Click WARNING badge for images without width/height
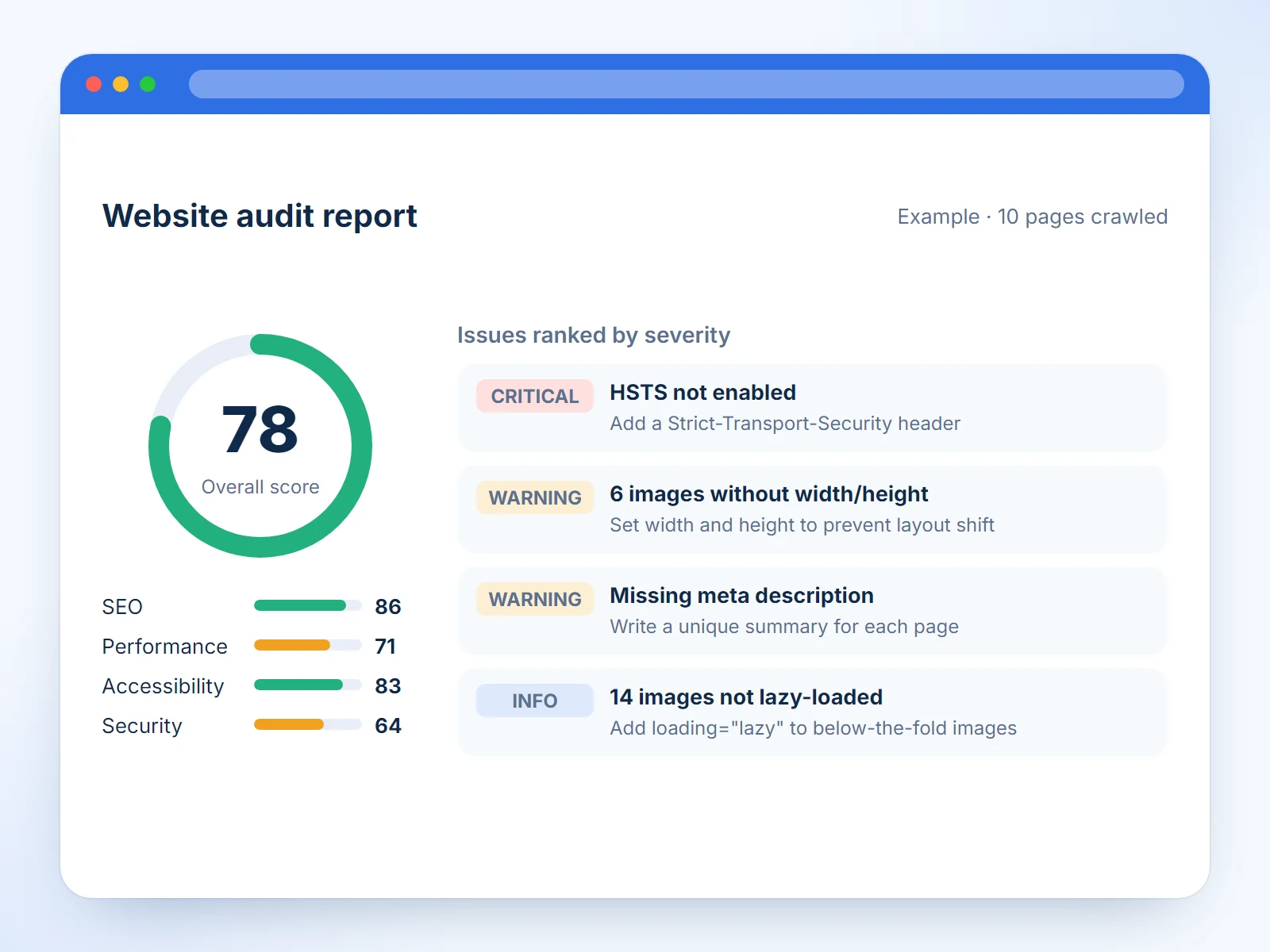The image size is (1270, 952). [535, 497]
